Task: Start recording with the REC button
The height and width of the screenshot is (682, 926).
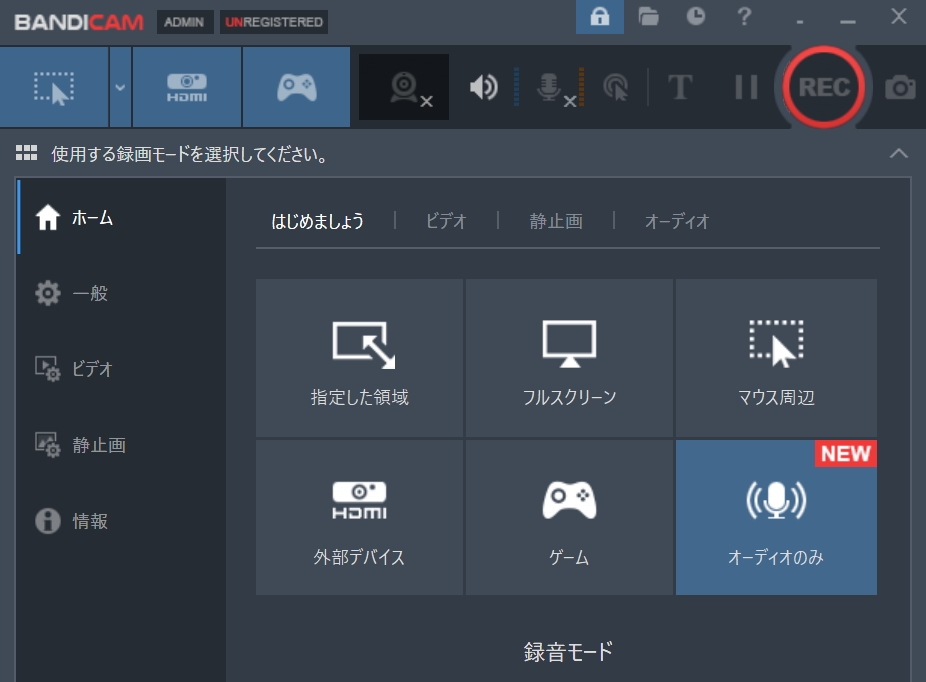Action: pos(824,87)
